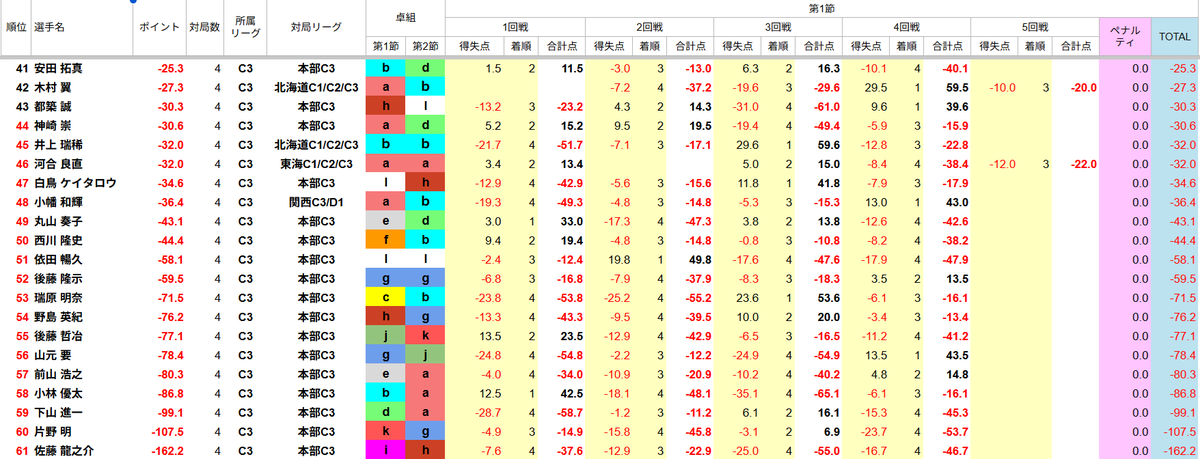Screen dimensions: 1200x459
Task: Click player name 河合 良直
Action: (x=58, y=163)
